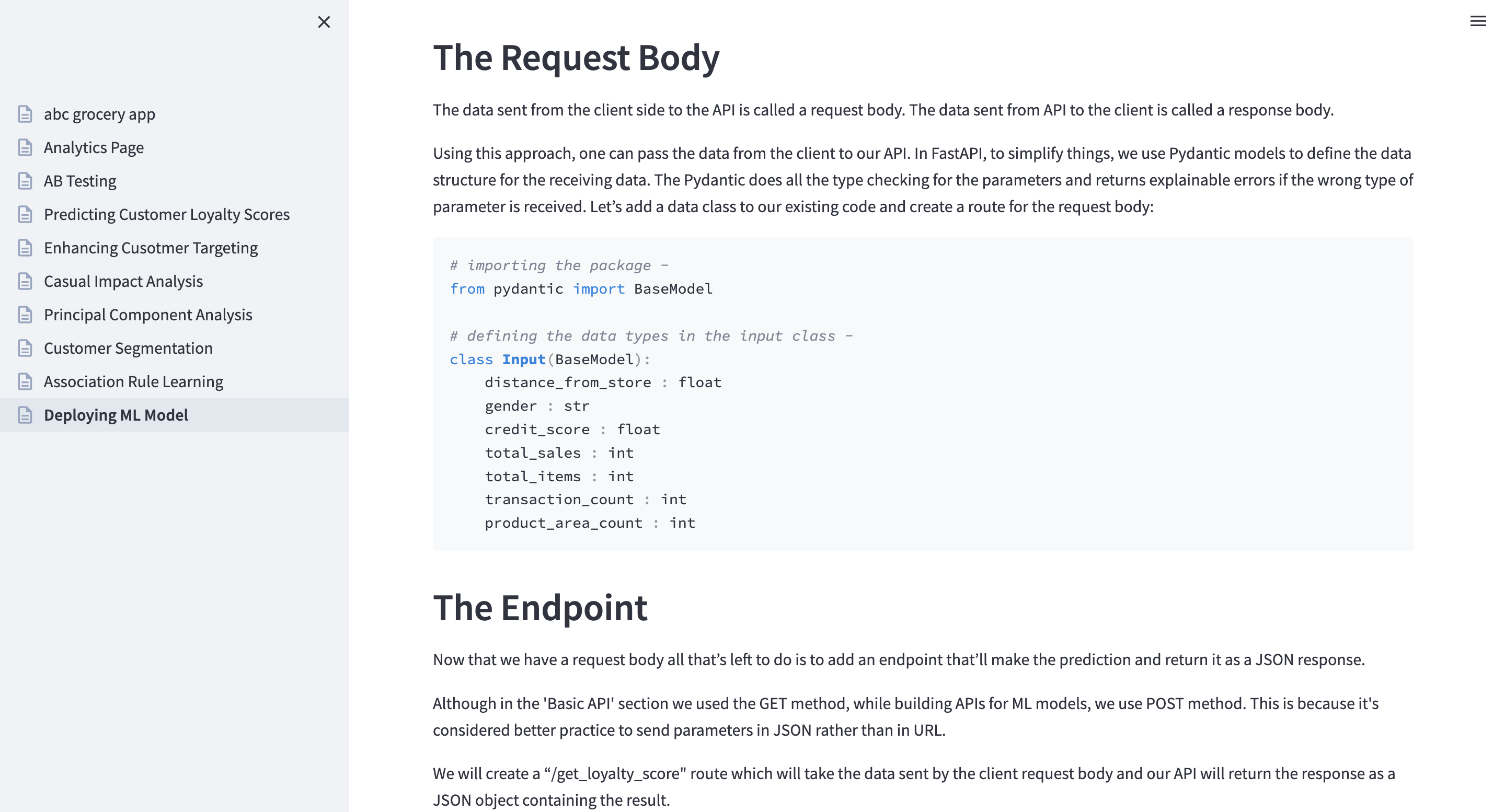Click page icon next to Principal Component Analysis
The image size is (1493, 812).
(25, 315)
